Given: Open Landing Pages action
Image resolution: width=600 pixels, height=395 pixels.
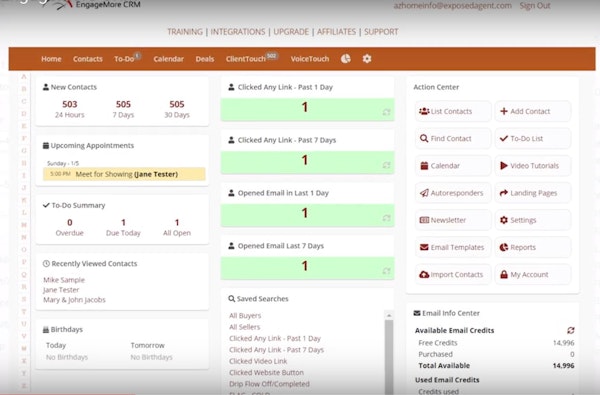Looking at the screenshot, I should [533, 193].
